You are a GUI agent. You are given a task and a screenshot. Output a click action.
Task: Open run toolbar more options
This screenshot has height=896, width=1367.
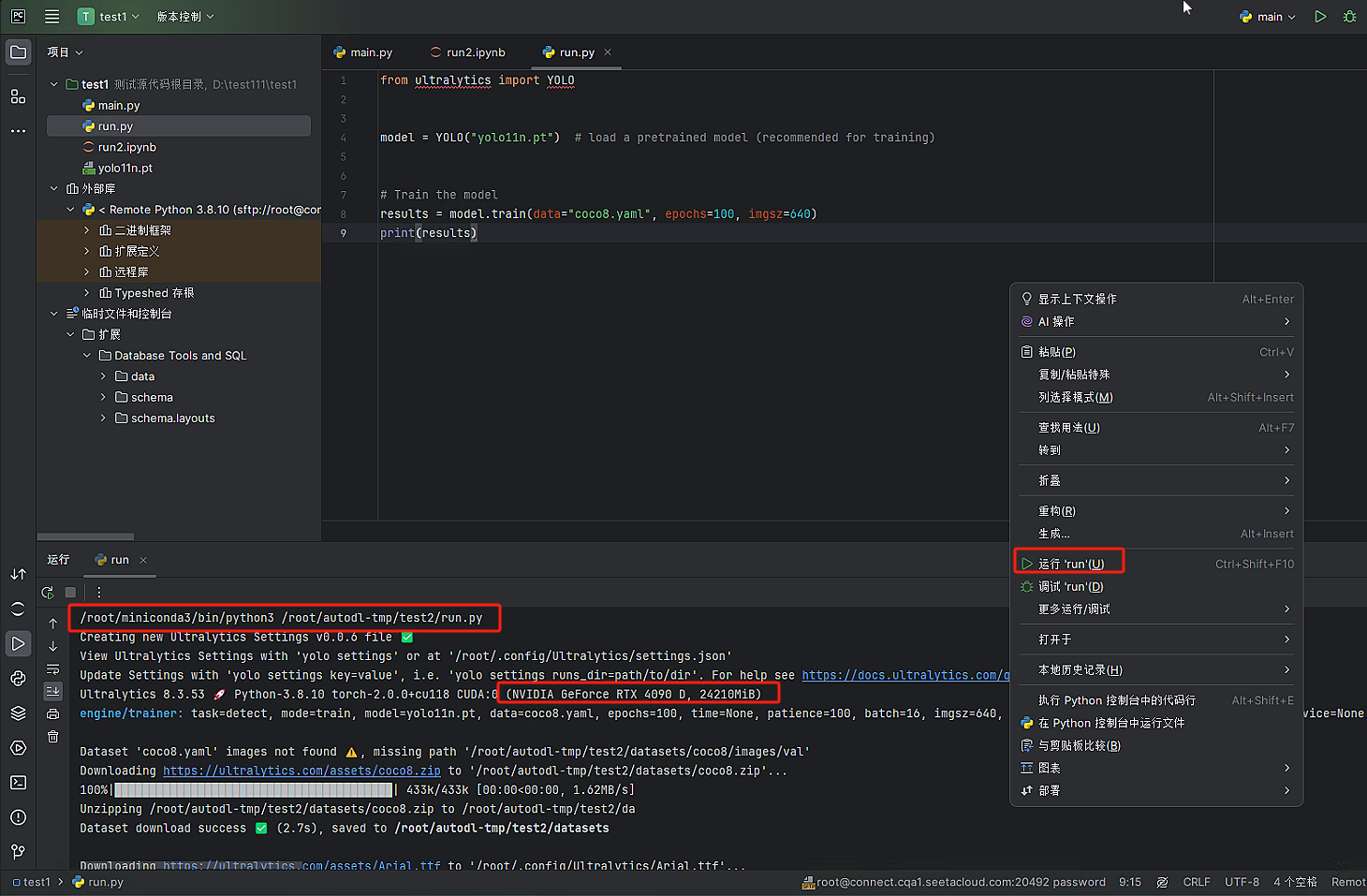99,592
